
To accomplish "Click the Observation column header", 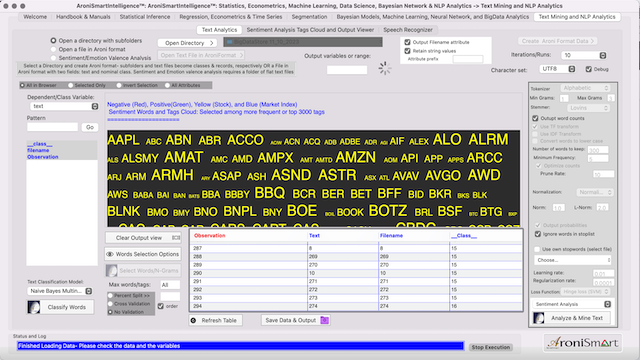I will coord(210,236).
